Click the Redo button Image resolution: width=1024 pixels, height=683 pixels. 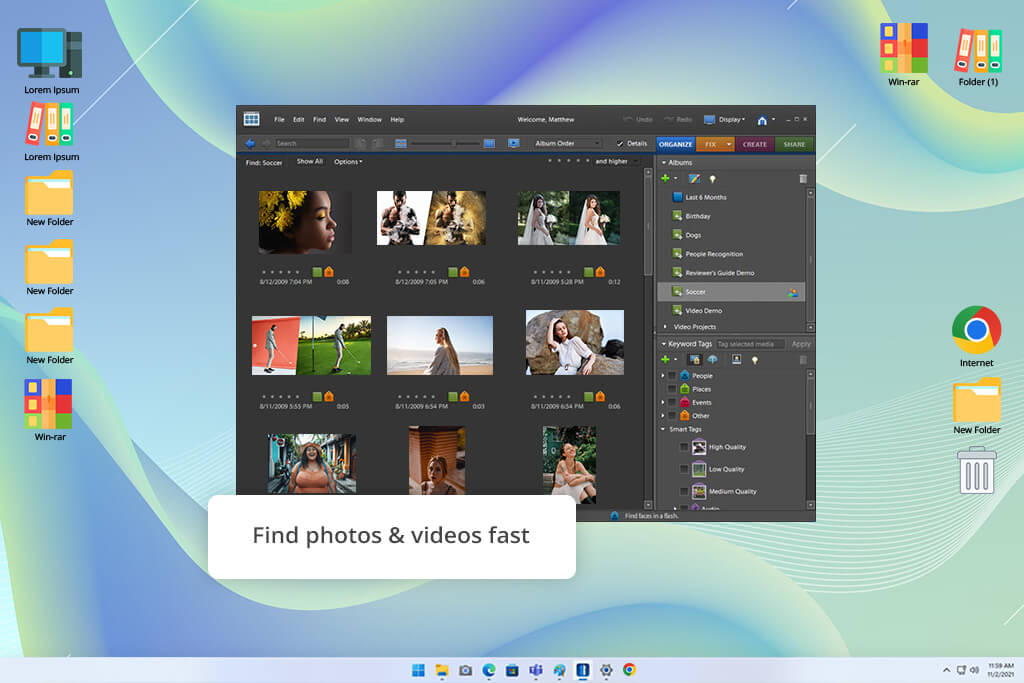point(678,119)
